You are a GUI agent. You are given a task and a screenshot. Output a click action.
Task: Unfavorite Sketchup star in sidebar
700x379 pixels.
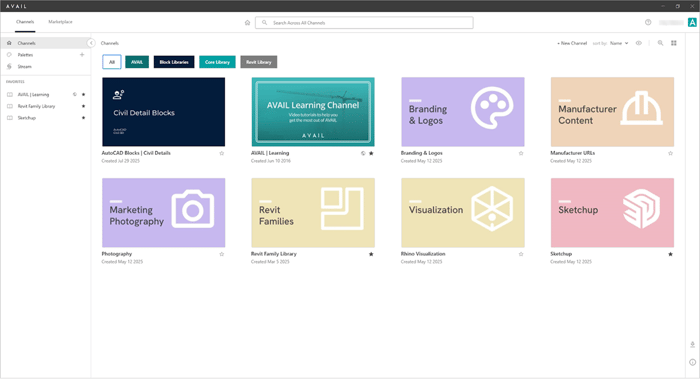point(83,118)
